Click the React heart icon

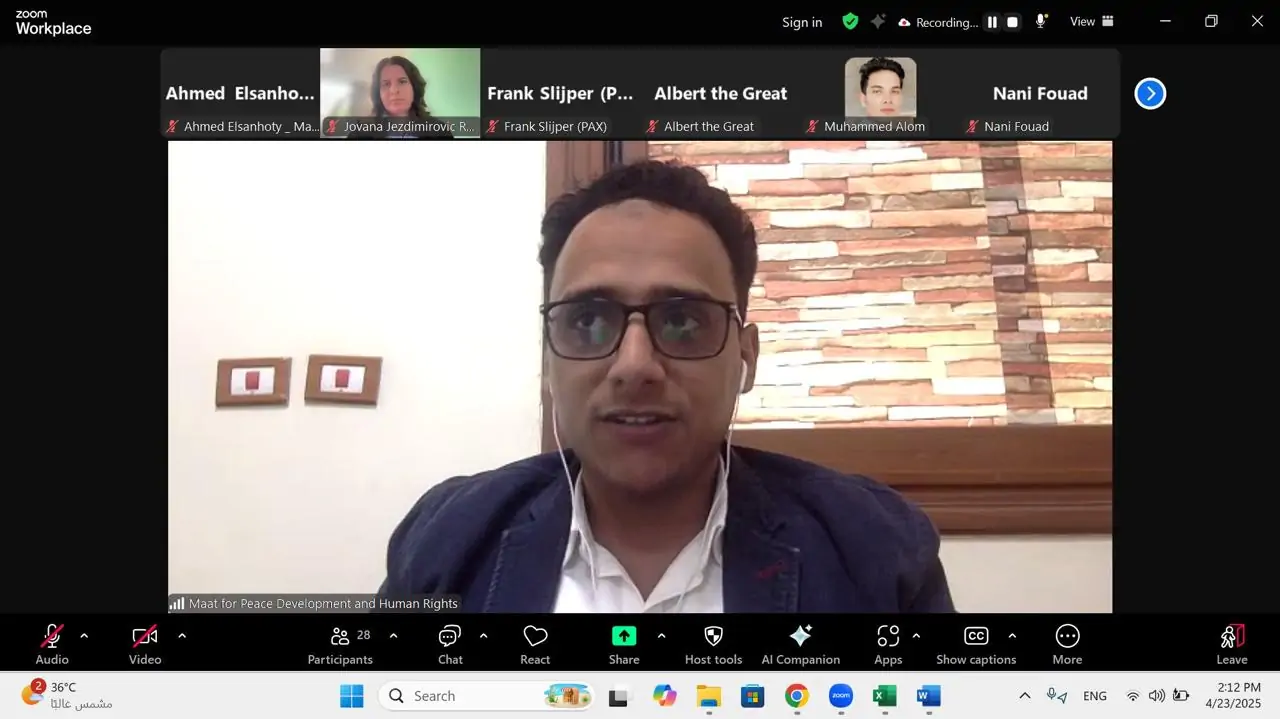pyautogui.click(x=535, y=643)
